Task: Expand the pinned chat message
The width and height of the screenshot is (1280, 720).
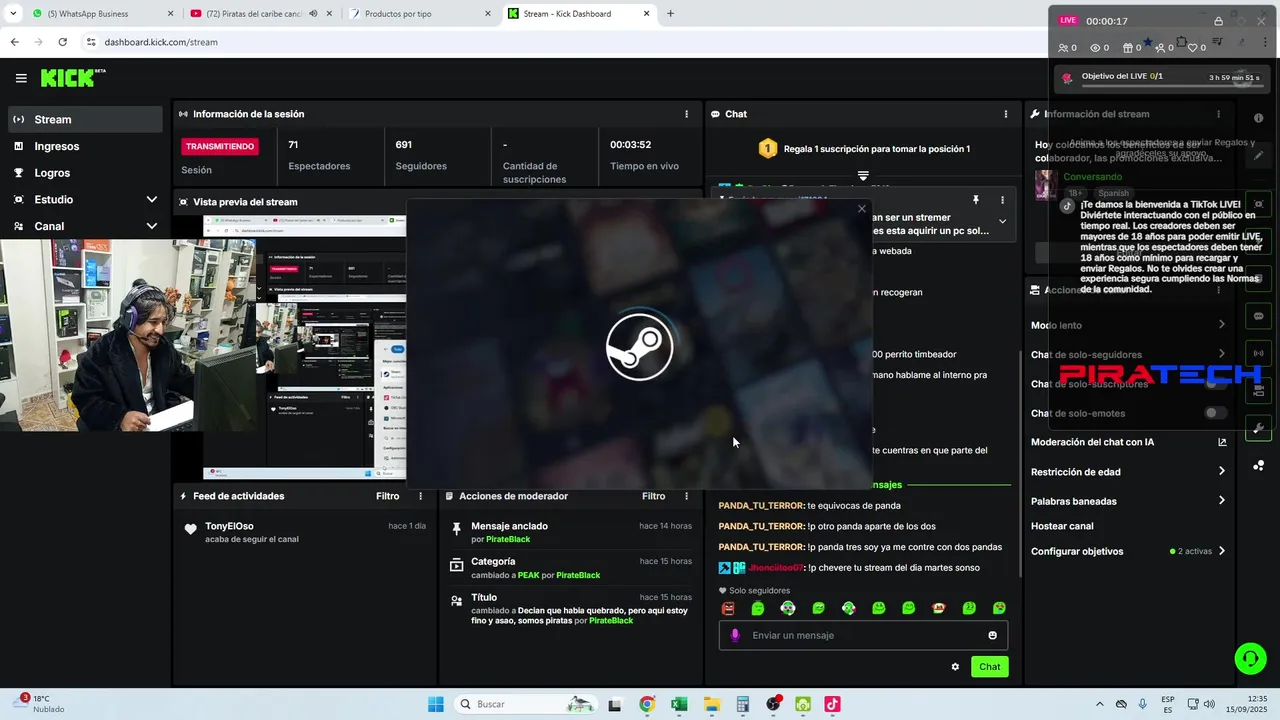Action: (1003, 222)
